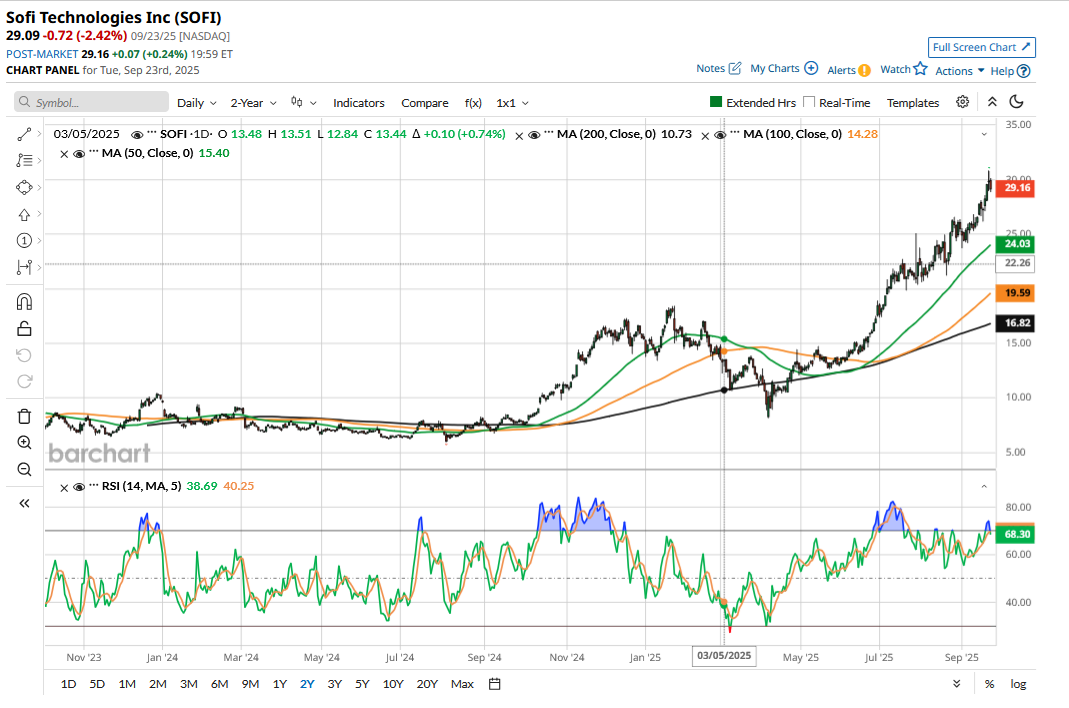
Task: Open the Daily frequency dropdown
Action: coord(197,103)
